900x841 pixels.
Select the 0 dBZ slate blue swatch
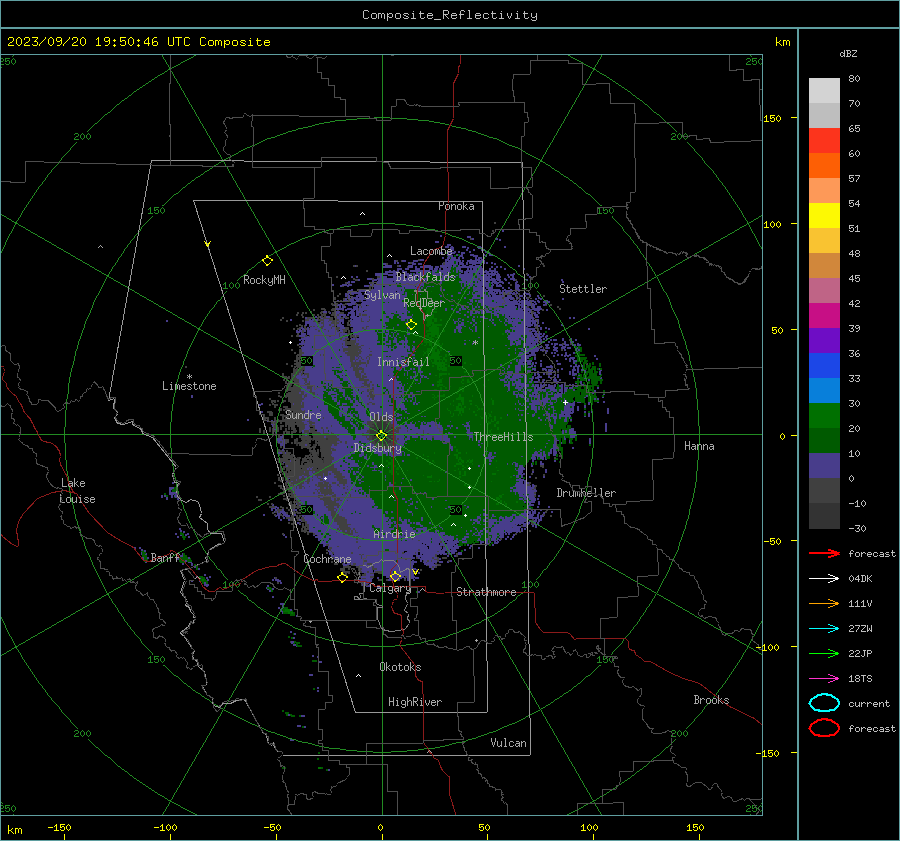824,466
